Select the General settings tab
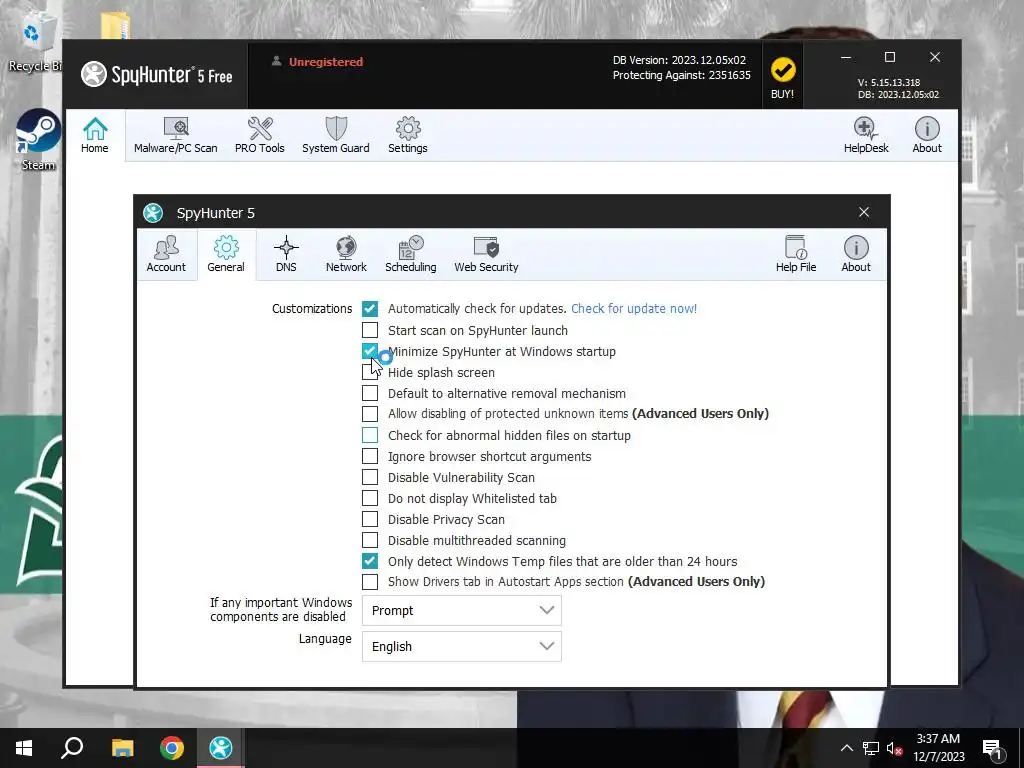 [x=226, y=254]
